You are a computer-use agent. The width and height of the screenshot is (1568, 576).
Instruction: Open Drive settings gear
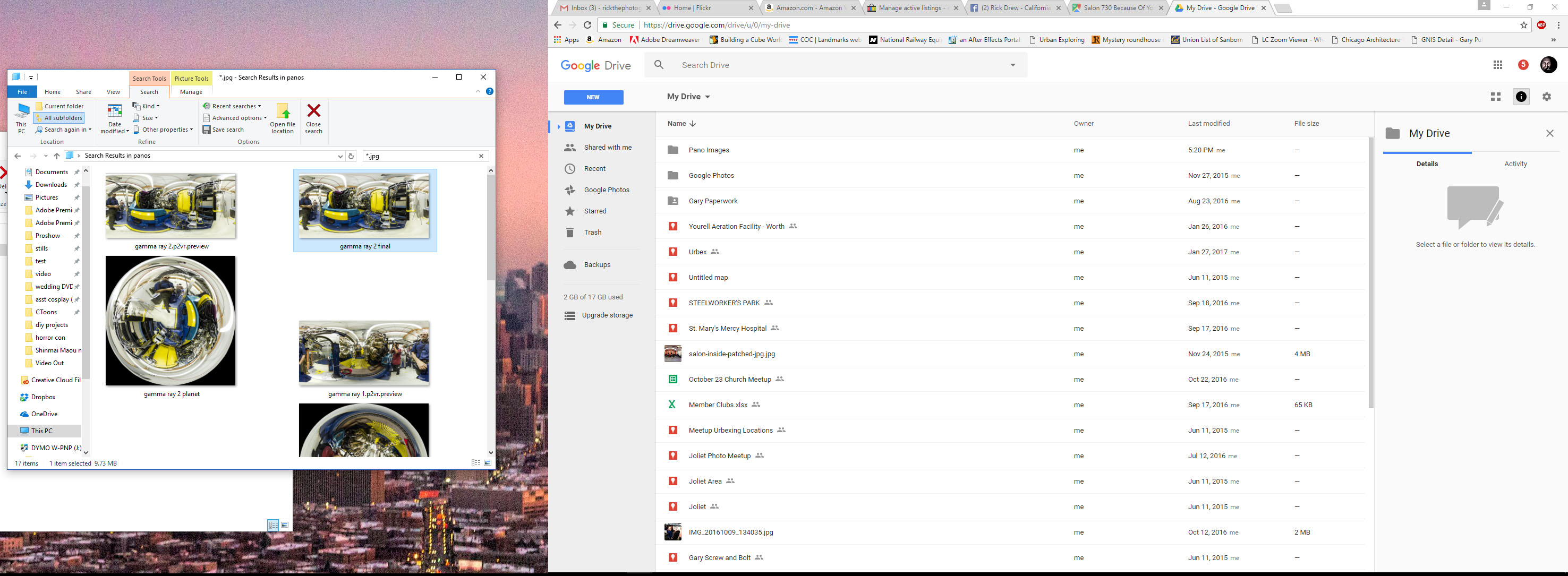point(1547,97)
